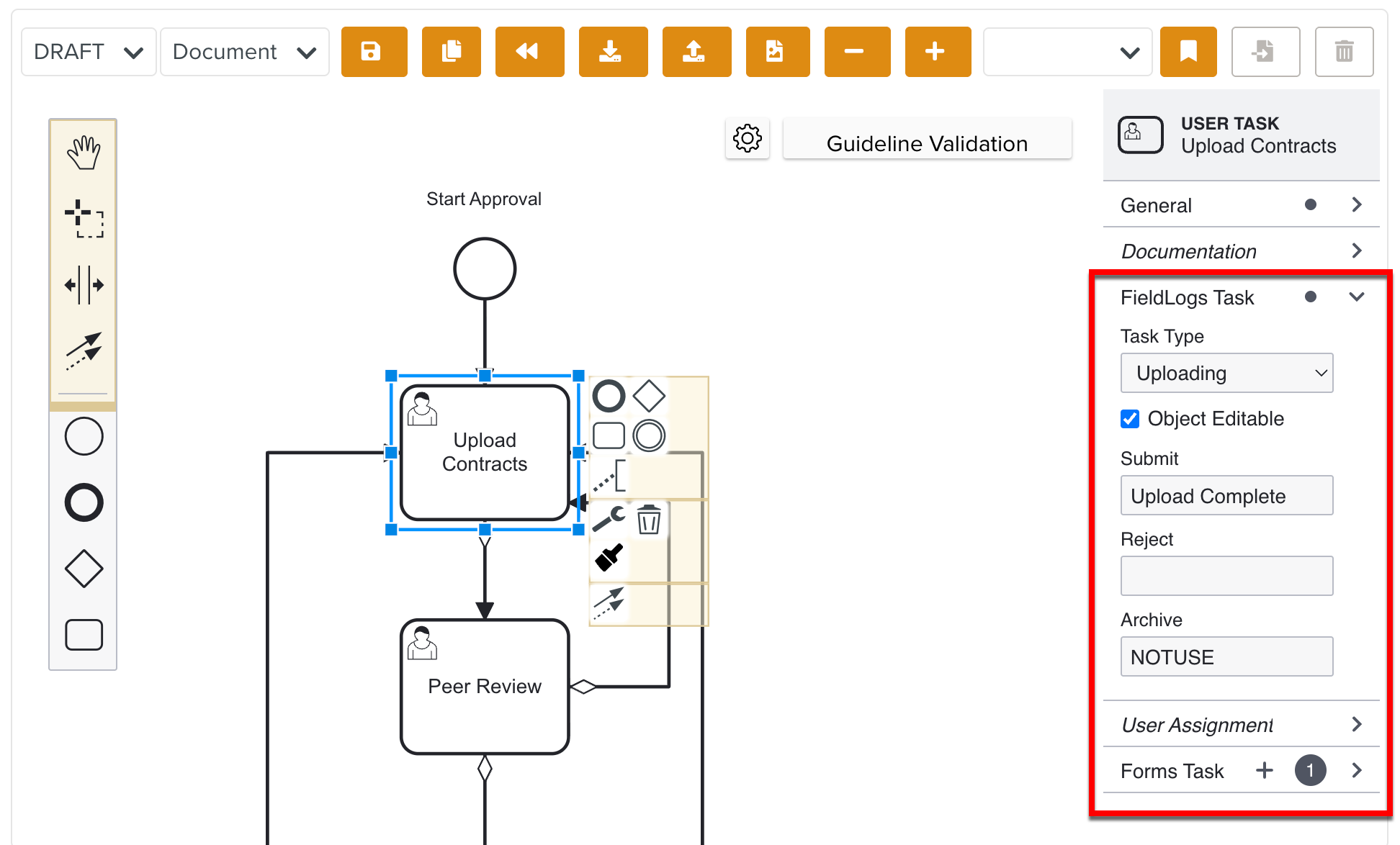Activate the lasso selection tool
The width and height of the screenshot is (1400, 845).
tap(84, 219)
